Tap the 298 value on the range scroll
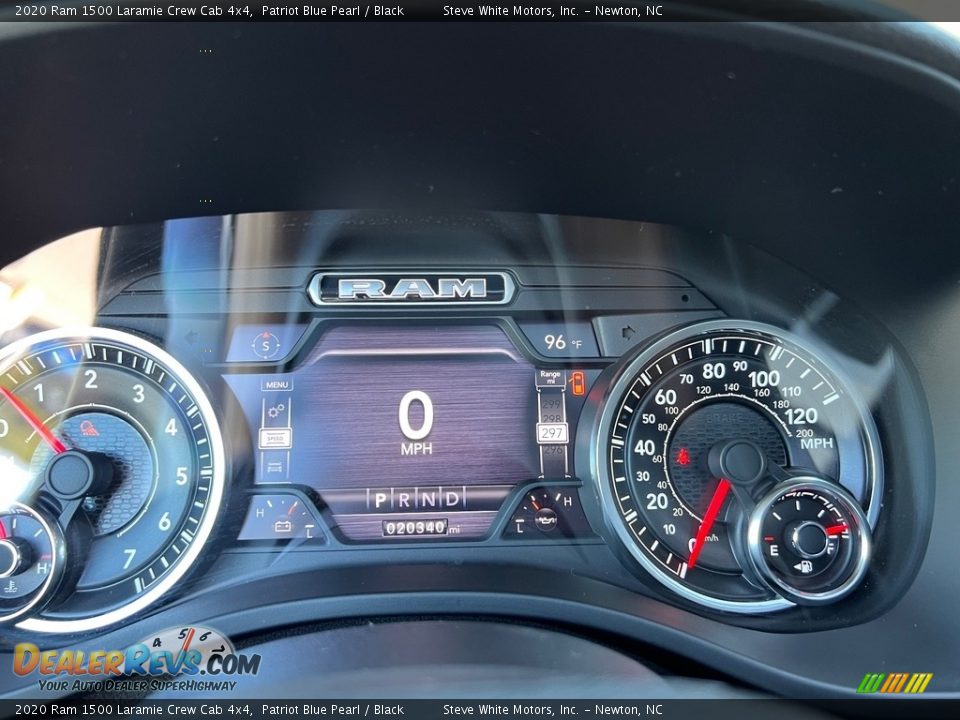This screenshot has width=960, height=720. (x=552, y=418)
